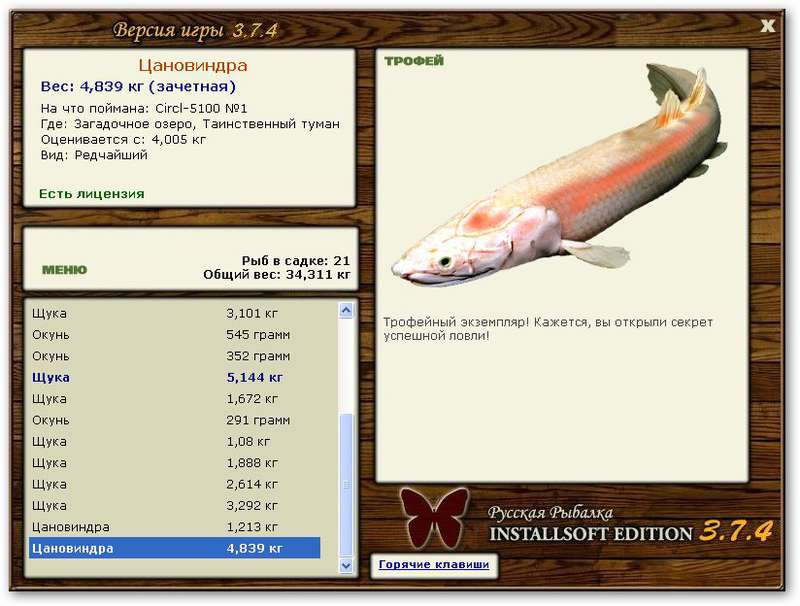Image resolution: width=800 pixels, height=606 pixels.
Task: Select the Щука 3,101 кг entry
Action: 174,313
